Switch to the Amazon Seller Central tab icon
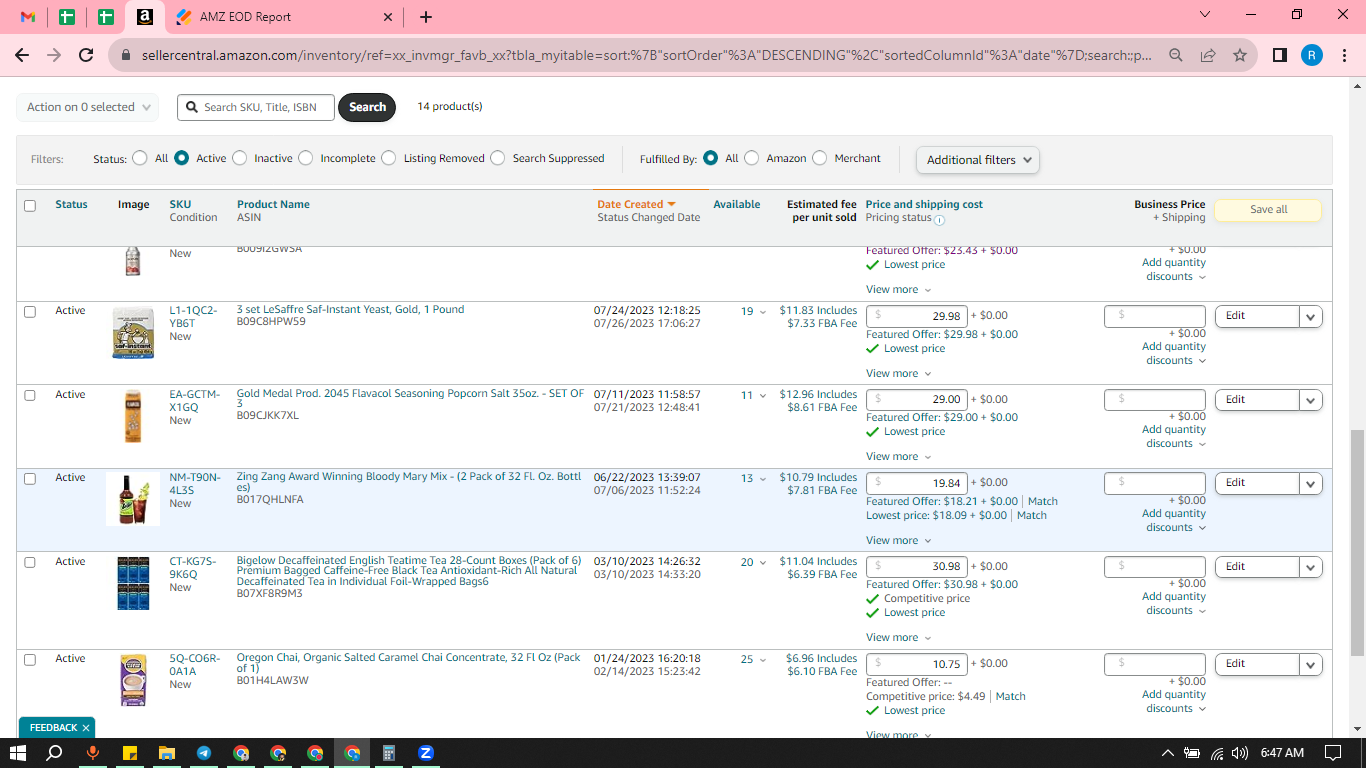The height and width of the screenshot is (768, 1366). click(x=145, y=17)
